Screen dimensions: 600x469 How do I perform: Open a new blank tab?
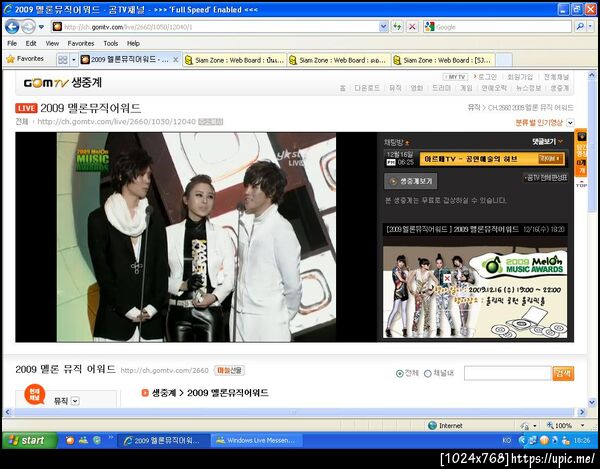tap(504, 60)
